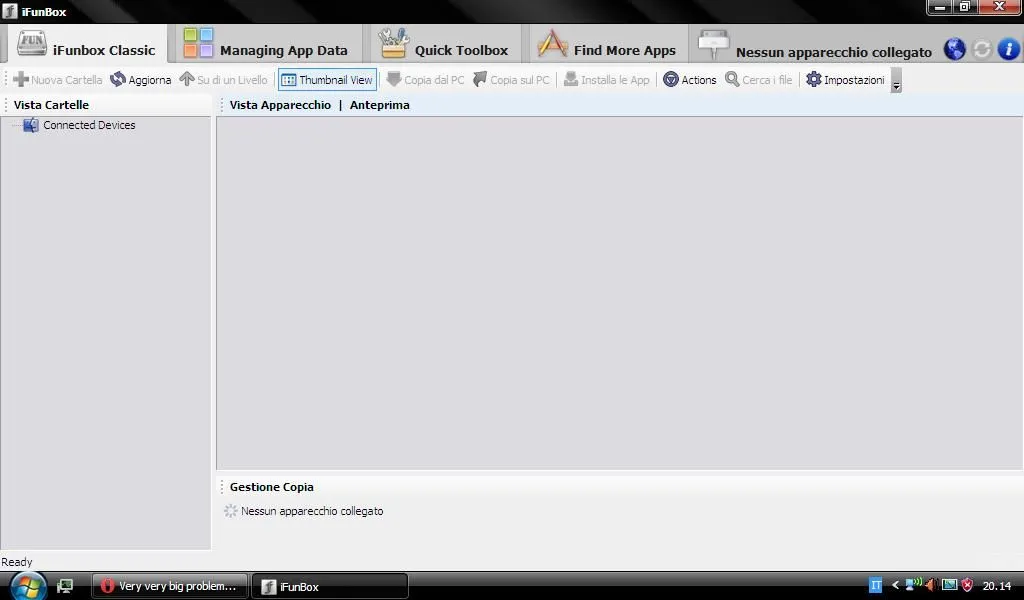Screen dimensions: 1024x600
Task: Click the volume tray icon
Action: click(930, 586)
